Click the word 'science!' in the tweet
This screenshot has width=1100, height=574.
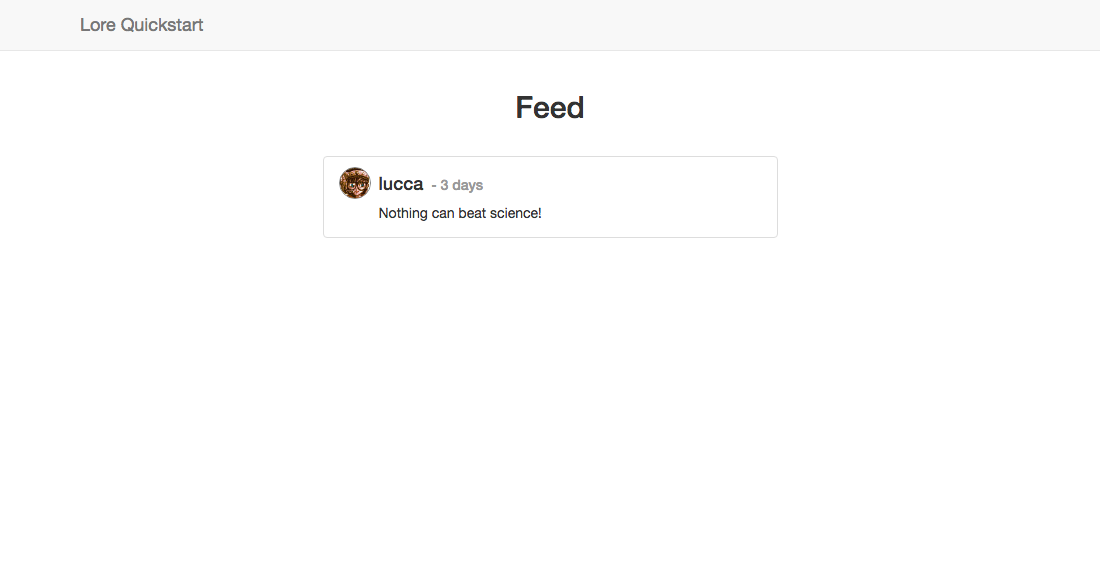[516, 213]
